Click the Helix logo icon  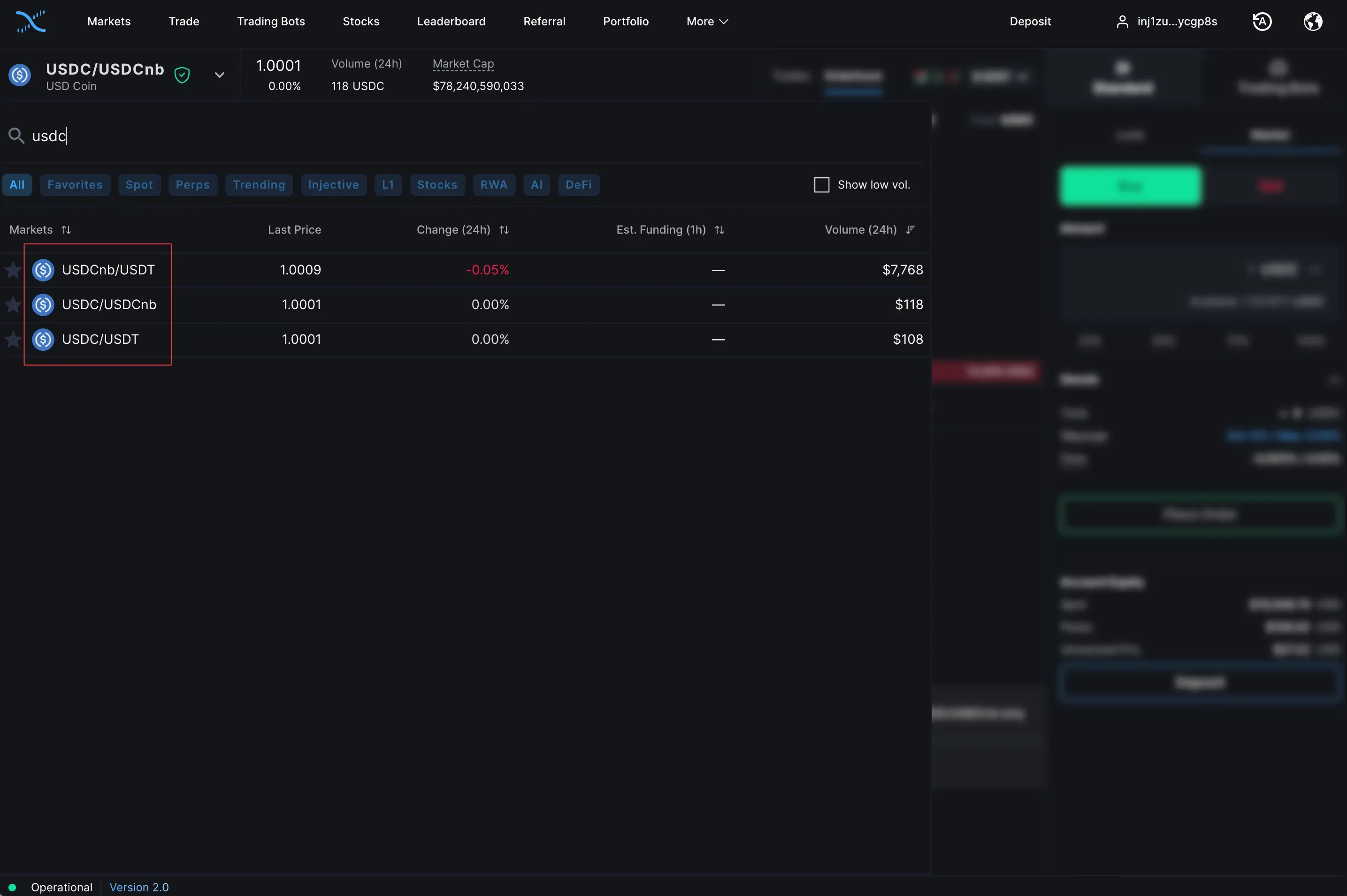click(31, 22)
